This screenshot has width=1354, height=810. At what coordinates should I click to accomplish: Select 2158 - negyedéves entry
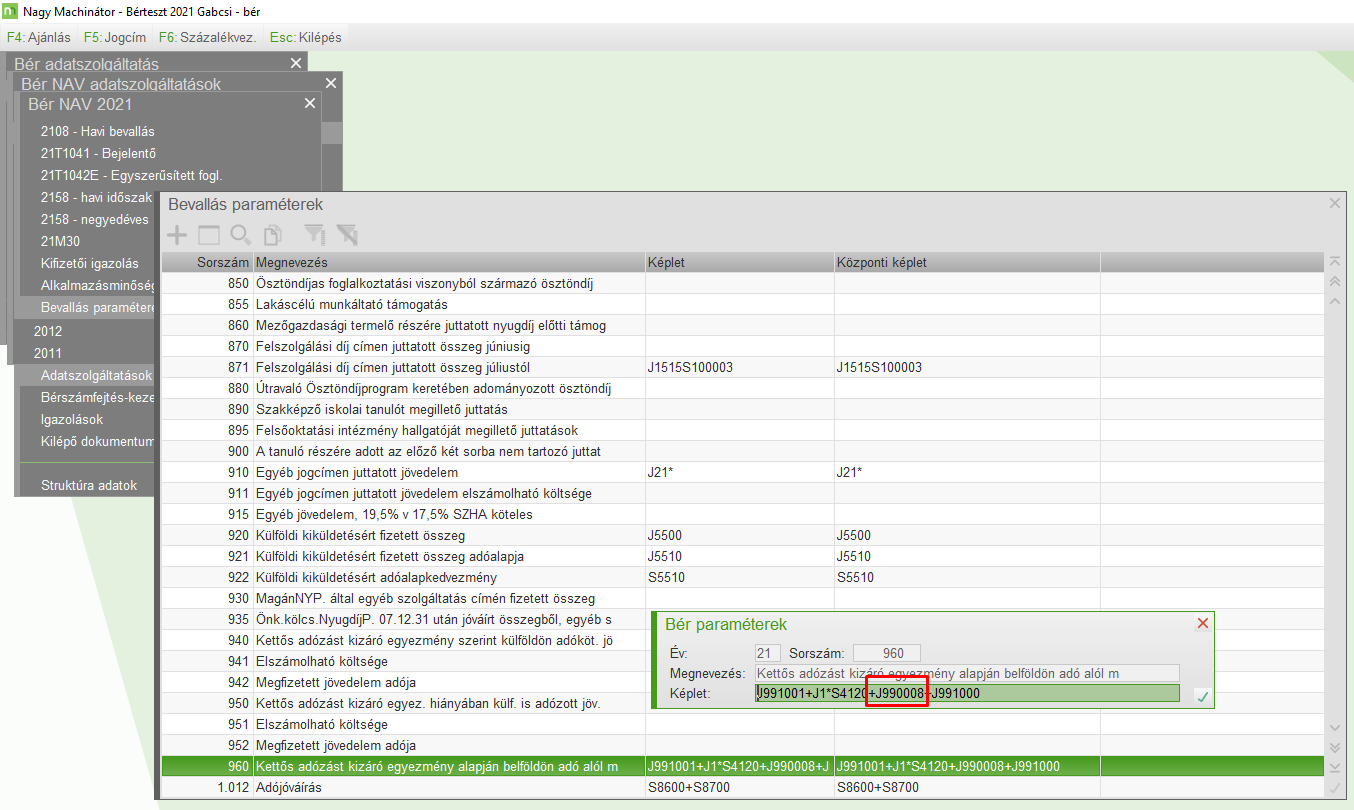coord(95,219)
